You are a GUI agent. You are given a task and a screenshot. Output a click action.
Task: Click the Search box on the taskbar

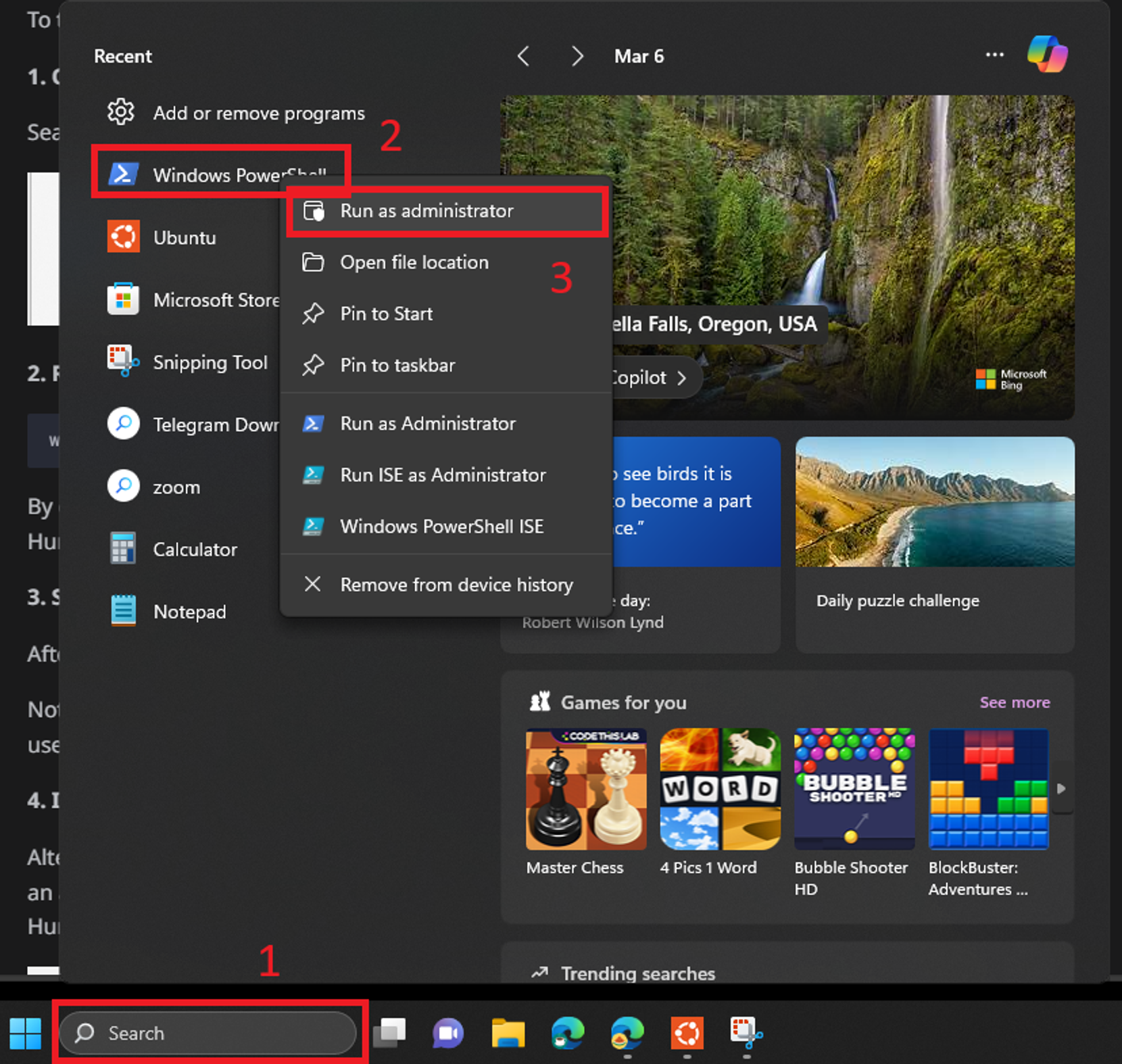point(208,1033)
